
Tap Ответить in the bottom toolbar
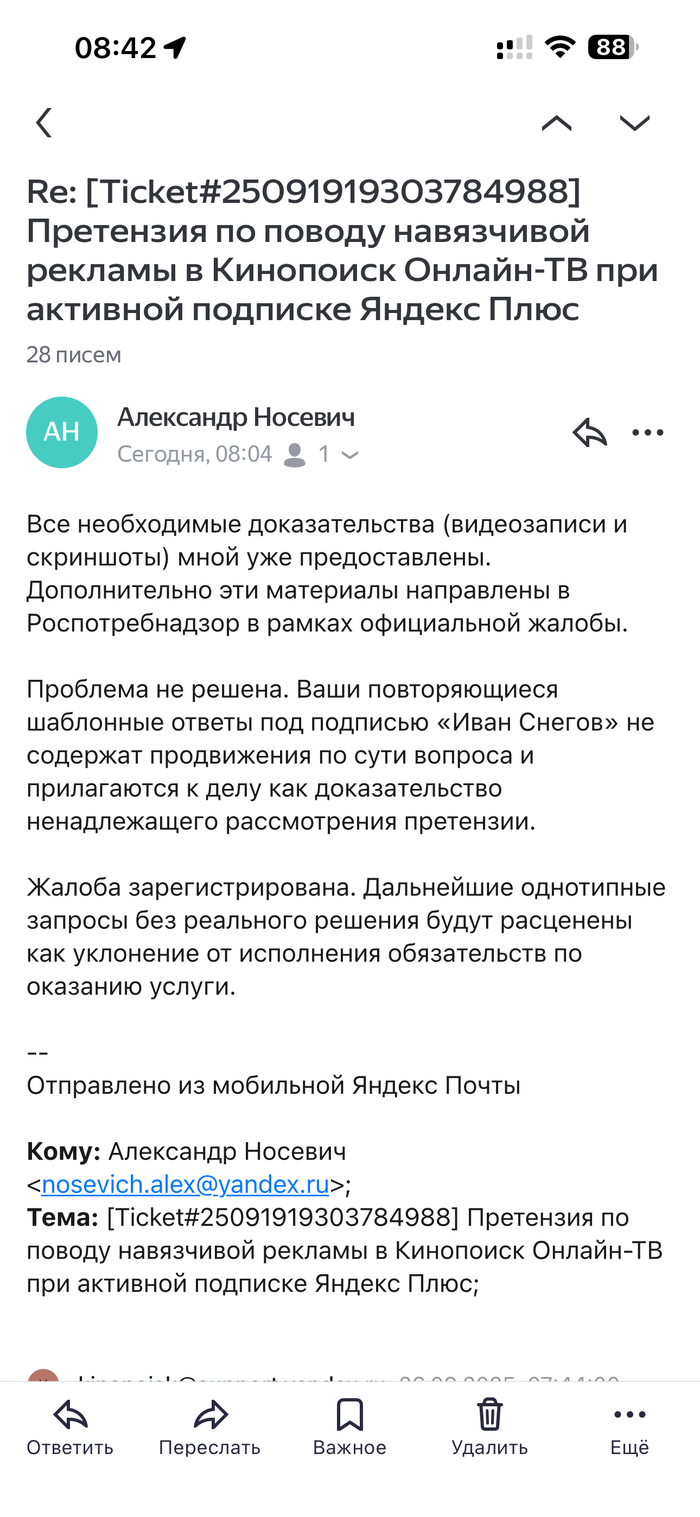tap(70, 1428)
